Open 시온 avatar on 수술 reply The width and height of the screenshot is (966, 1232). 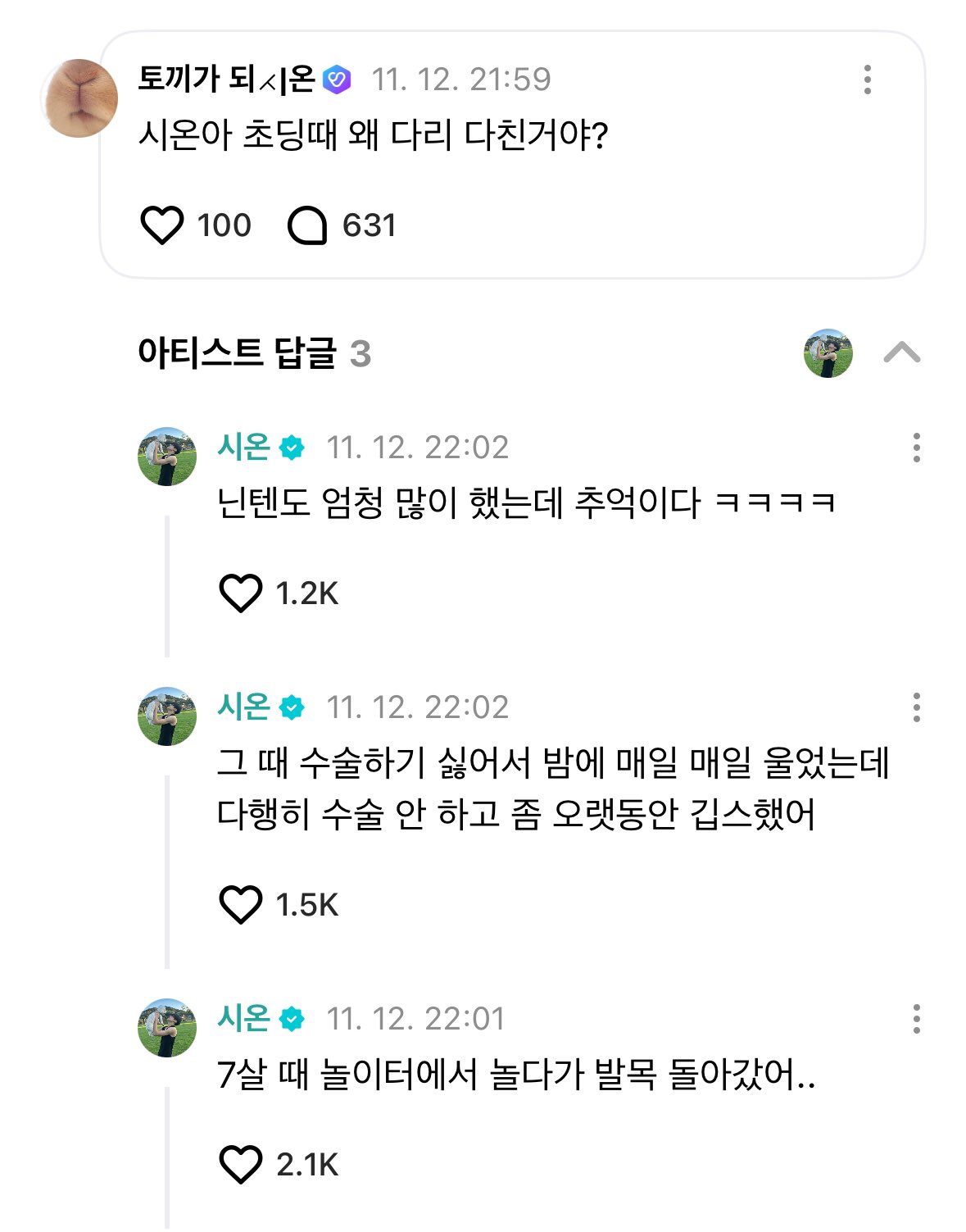(x=167, y=716)
